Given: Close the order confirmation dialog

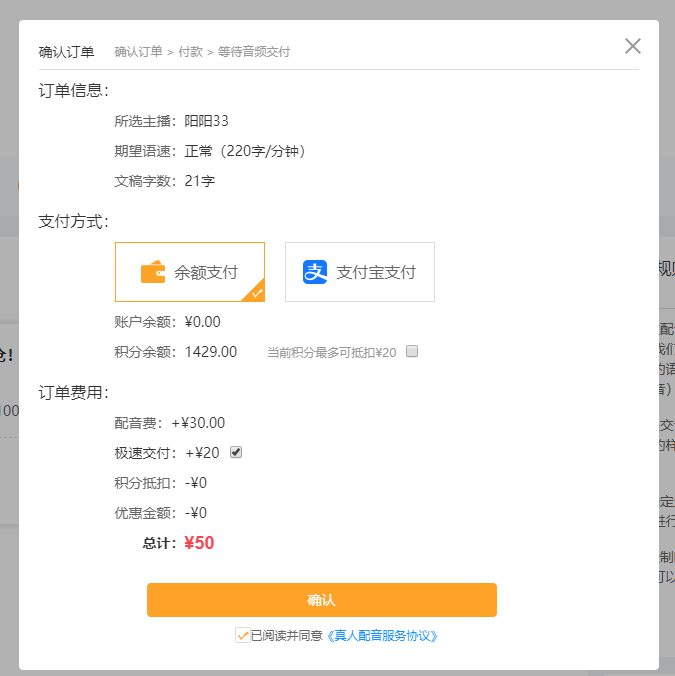Looking at the screenshot, I should (632, 46).
